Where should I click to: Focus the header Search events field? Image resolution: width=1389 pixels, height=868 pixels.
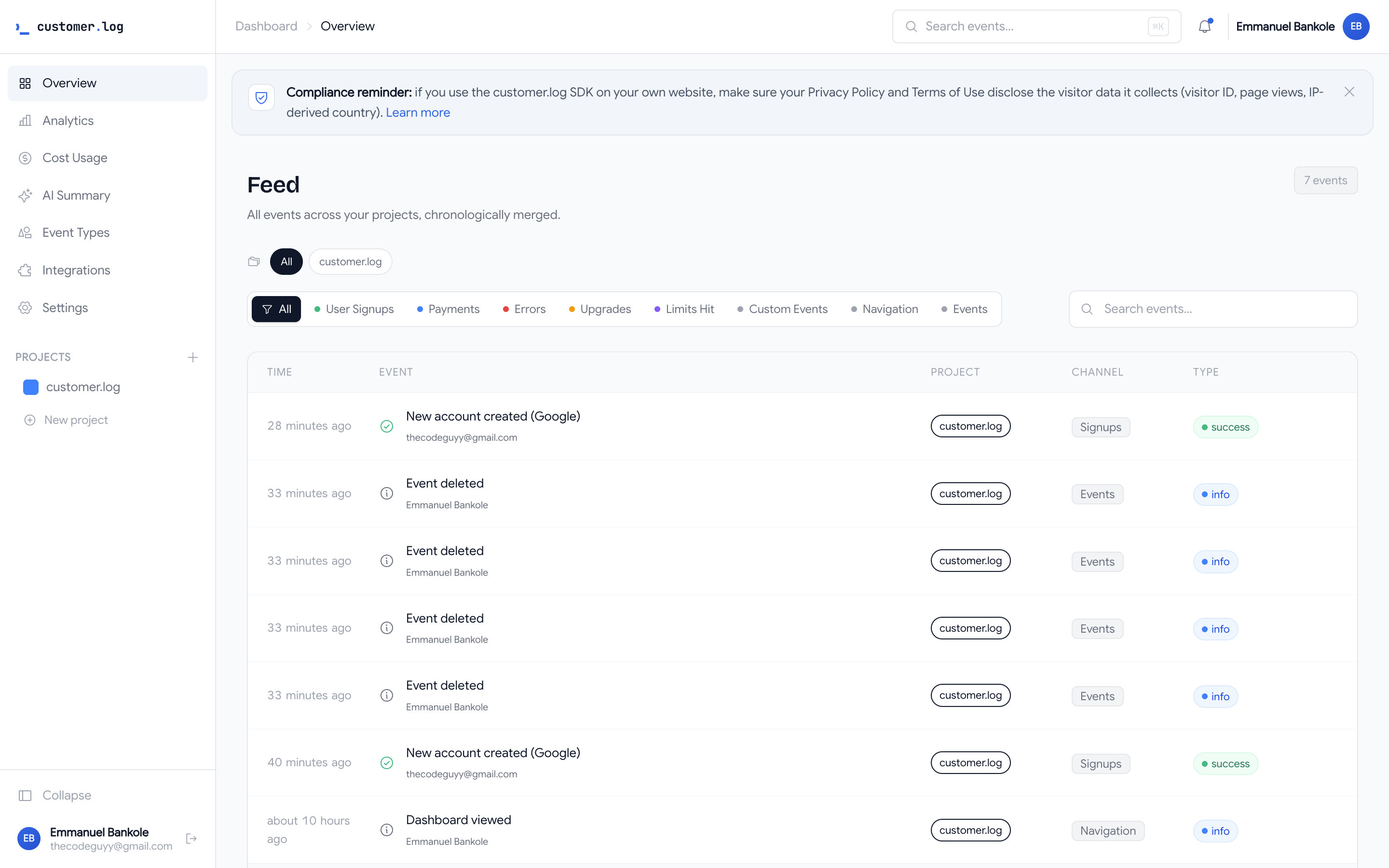point(1036,27)
